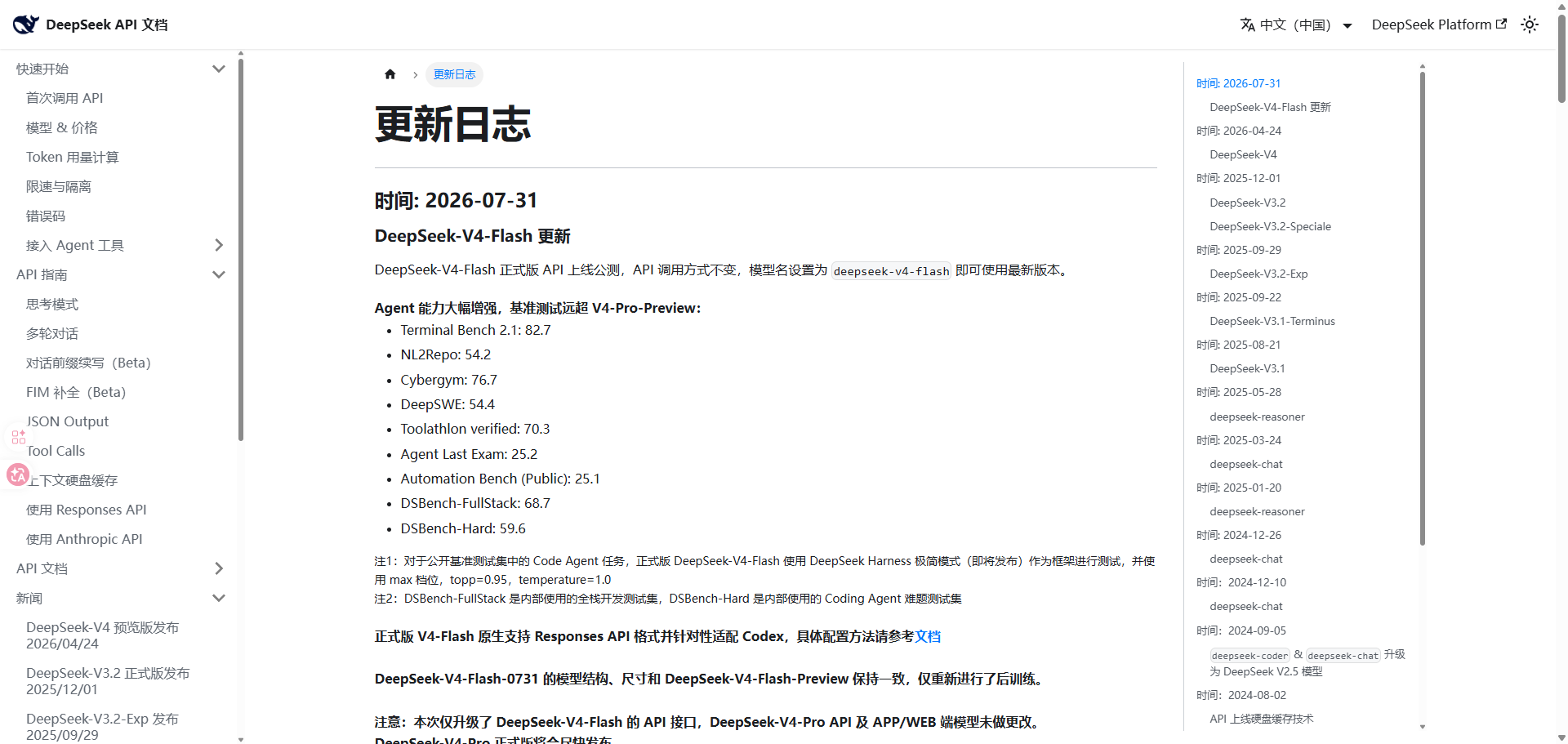Jump to DeepSeek-V4 entry in contents

click(1244, 154)
